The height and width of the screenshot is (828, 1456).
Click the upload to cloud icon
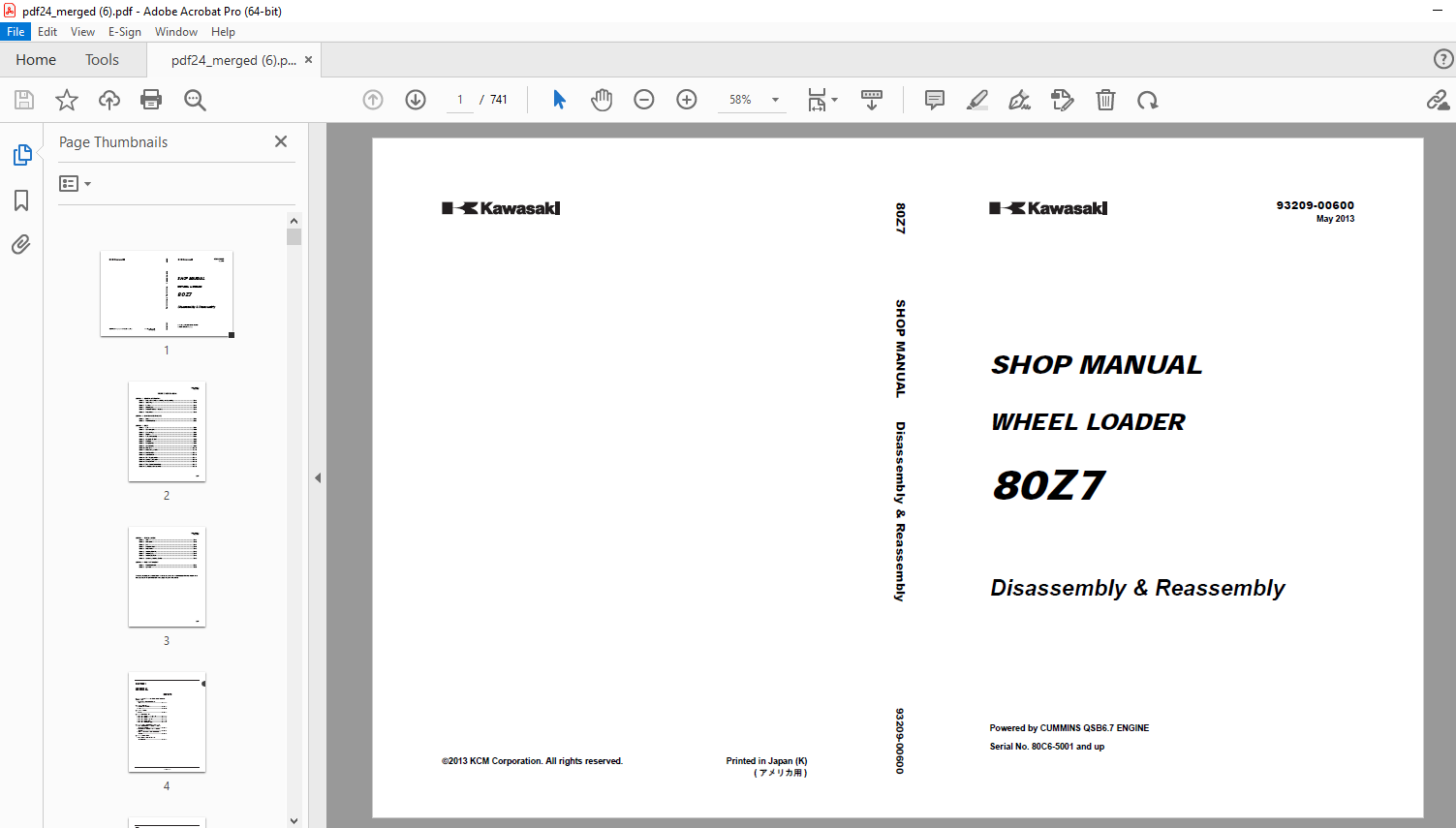pyautogui.click(x=109, y=100)
